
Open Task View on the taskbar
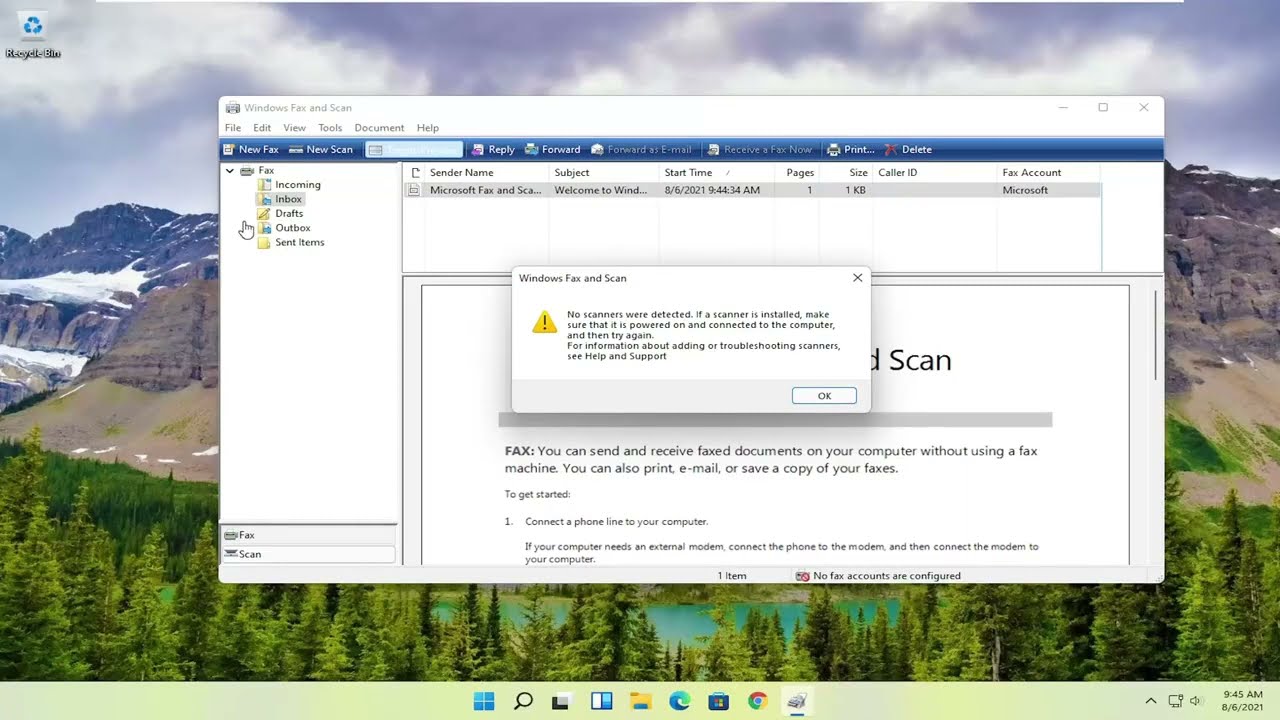click(562, 701)
